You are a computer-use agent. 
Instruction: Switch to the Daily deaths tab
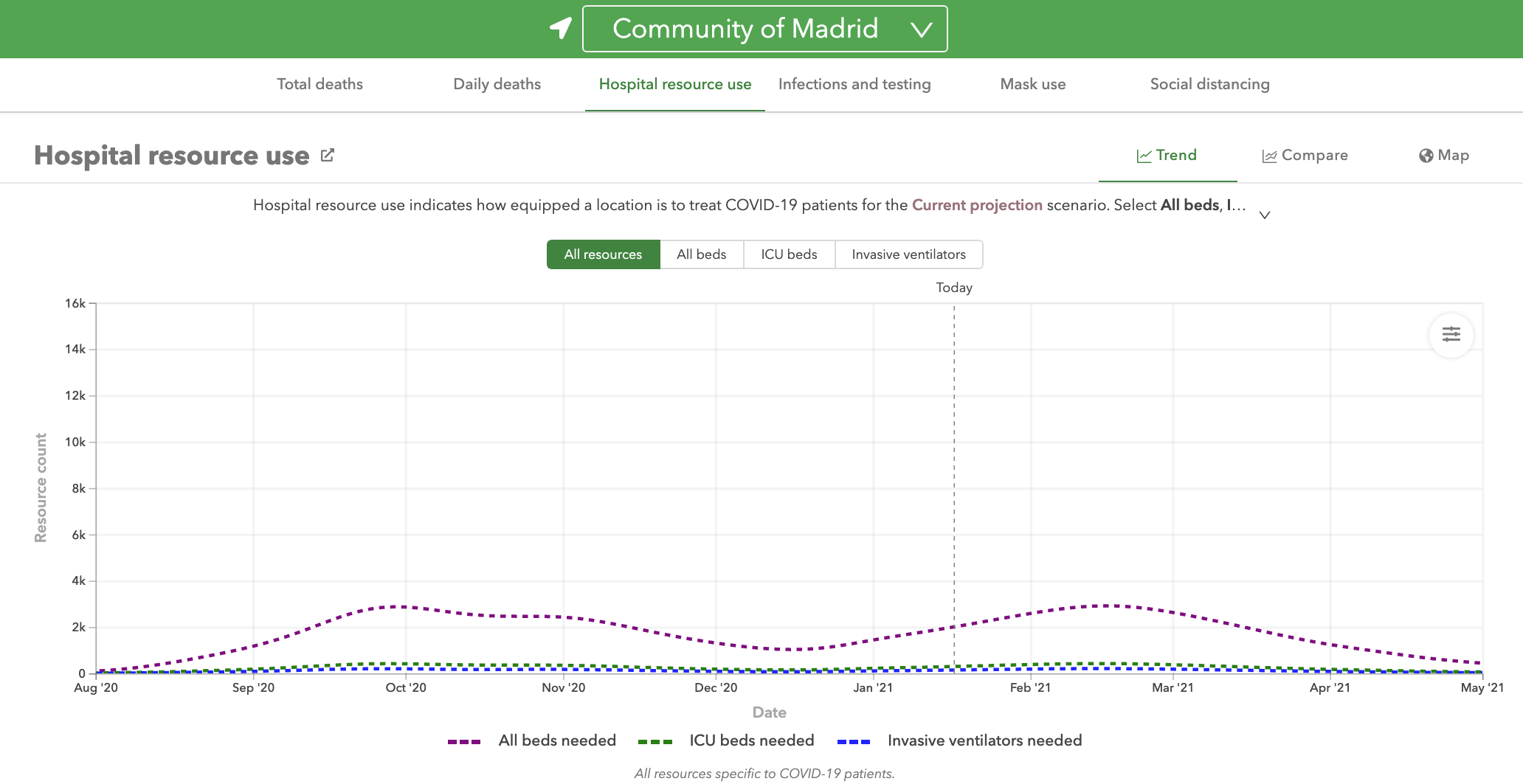496,84
